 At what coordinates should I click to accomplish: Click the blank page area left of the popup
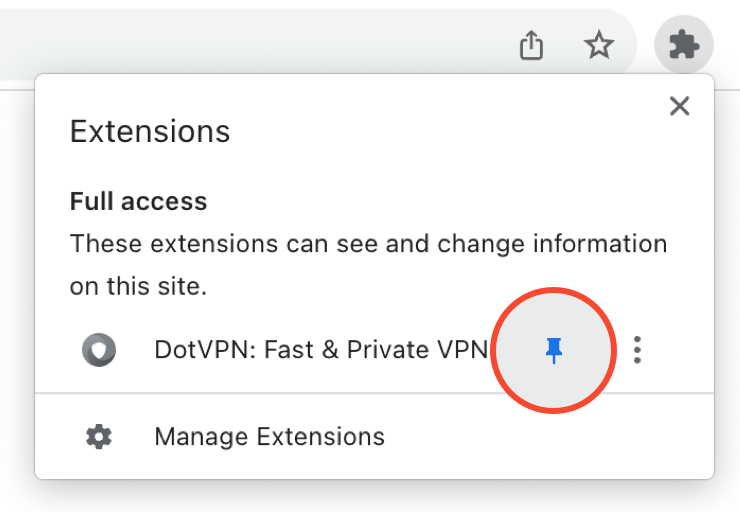pos(16,300)
